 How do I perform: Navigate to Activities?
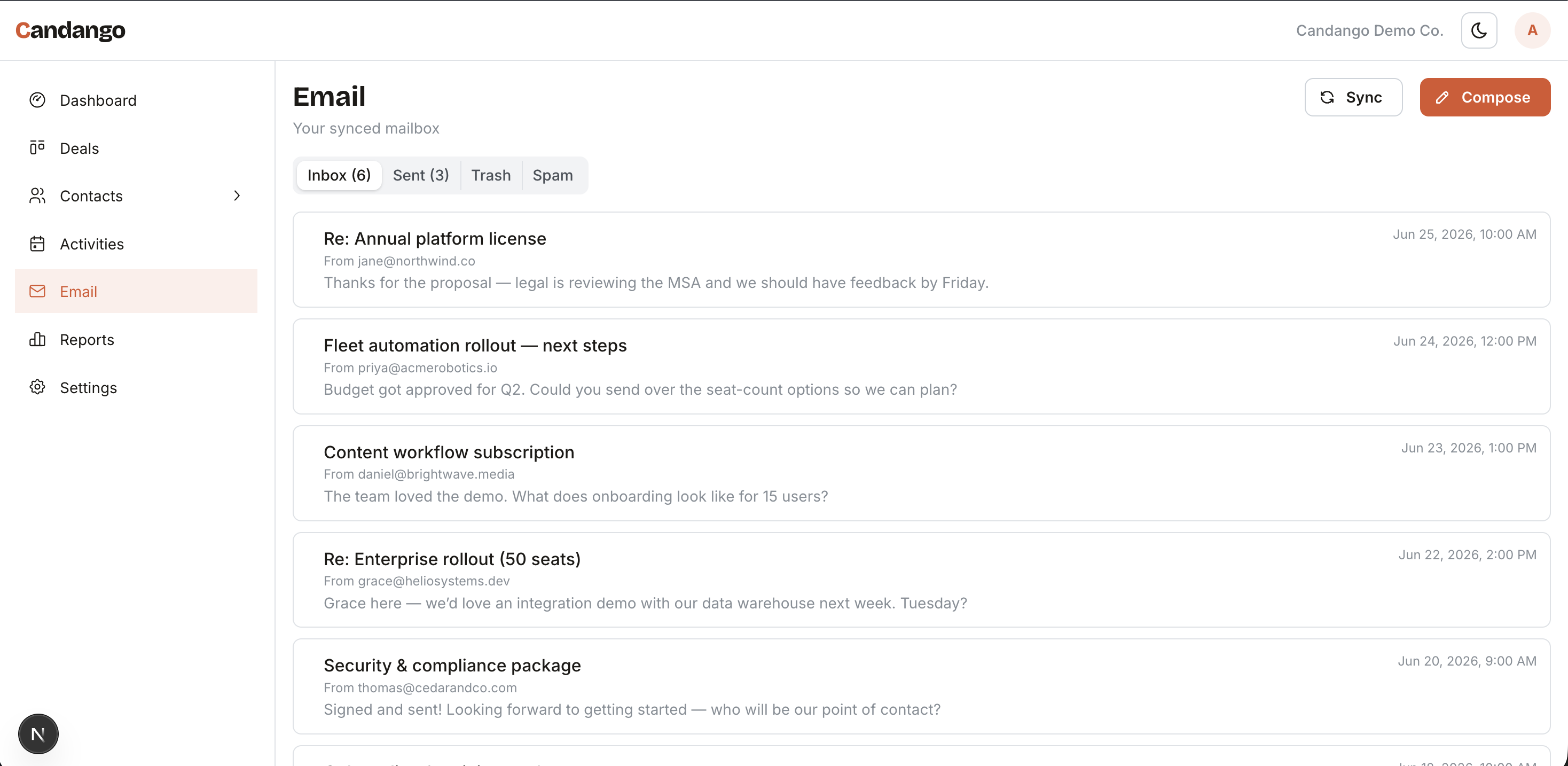[136, 244]
